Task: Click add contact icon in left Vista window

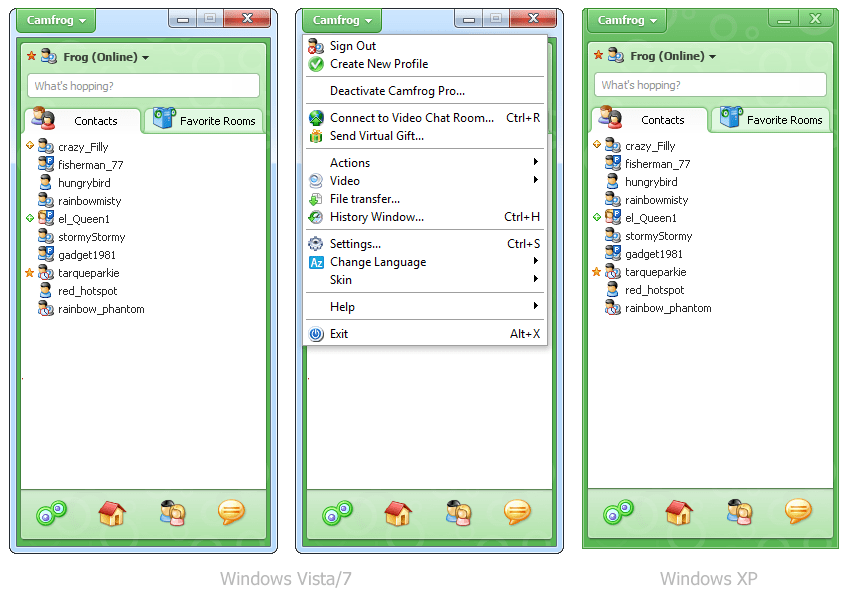Action: pyautogui.click(x=173, y=513)
